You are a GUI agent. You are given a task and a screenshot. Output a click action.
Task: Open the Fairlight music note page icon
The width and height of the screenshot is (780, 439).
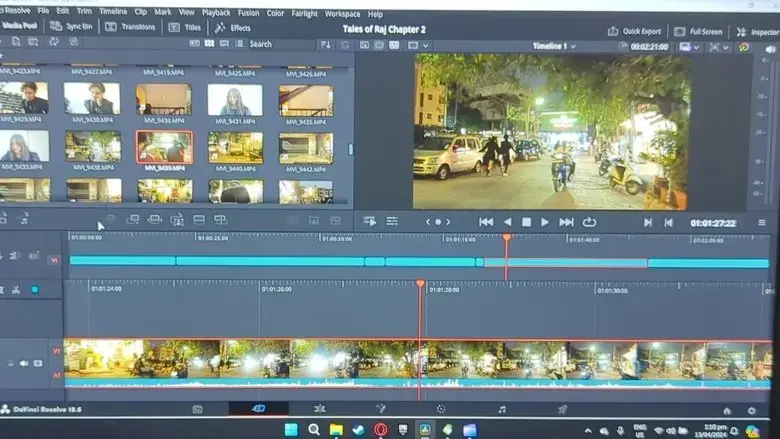coord(501,409)
